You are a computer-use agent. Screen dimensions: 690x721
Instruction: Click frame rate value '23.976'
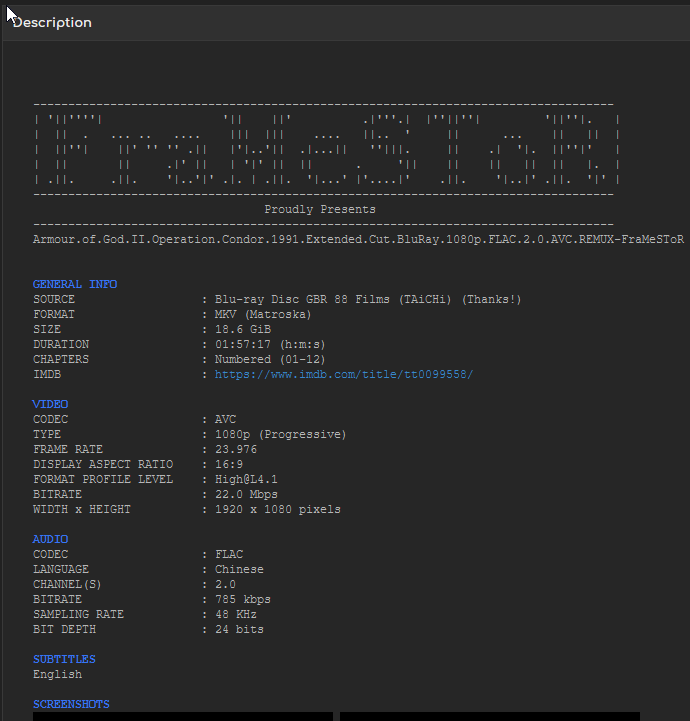236,449
